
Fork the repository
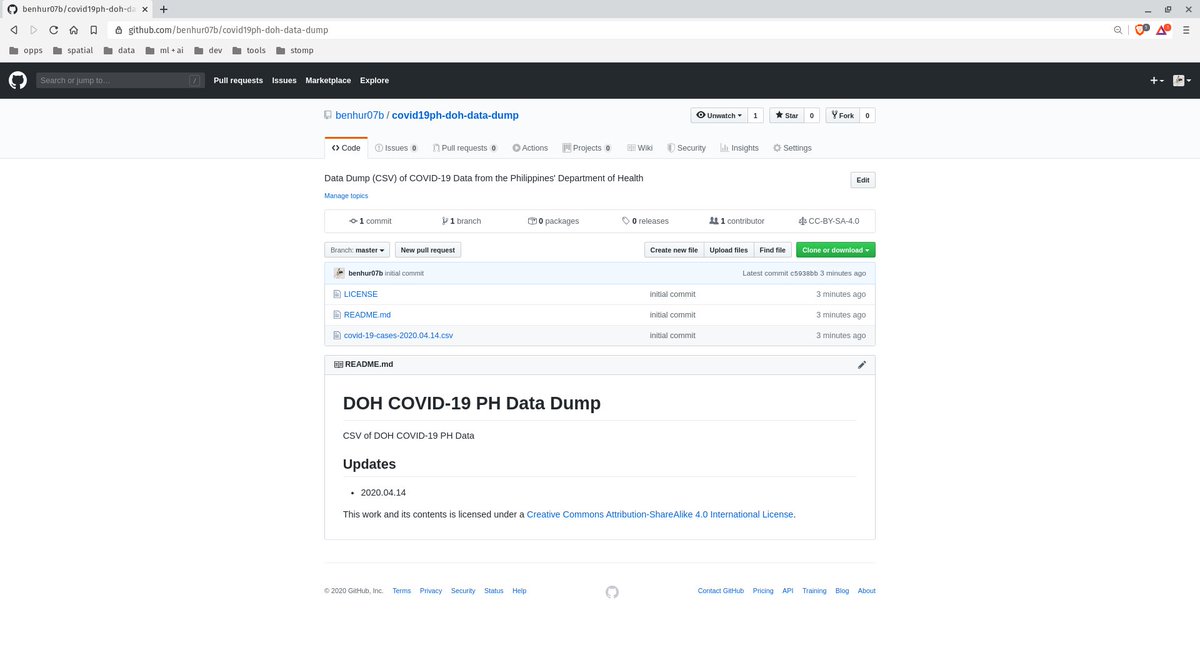pyautogui.click(x=842, y=116)
